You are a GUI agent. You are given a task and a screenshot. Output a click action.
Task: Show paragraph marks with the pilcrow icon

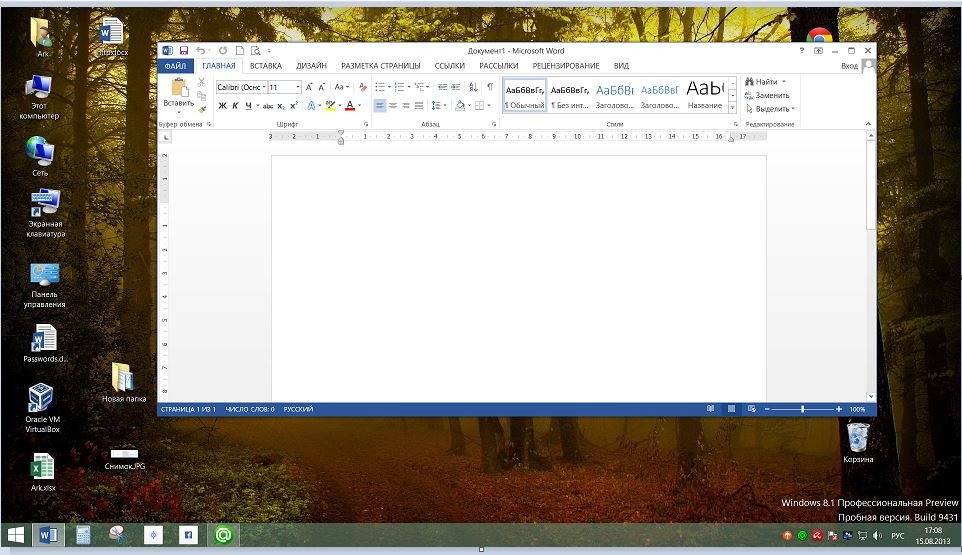pos(489,87)
